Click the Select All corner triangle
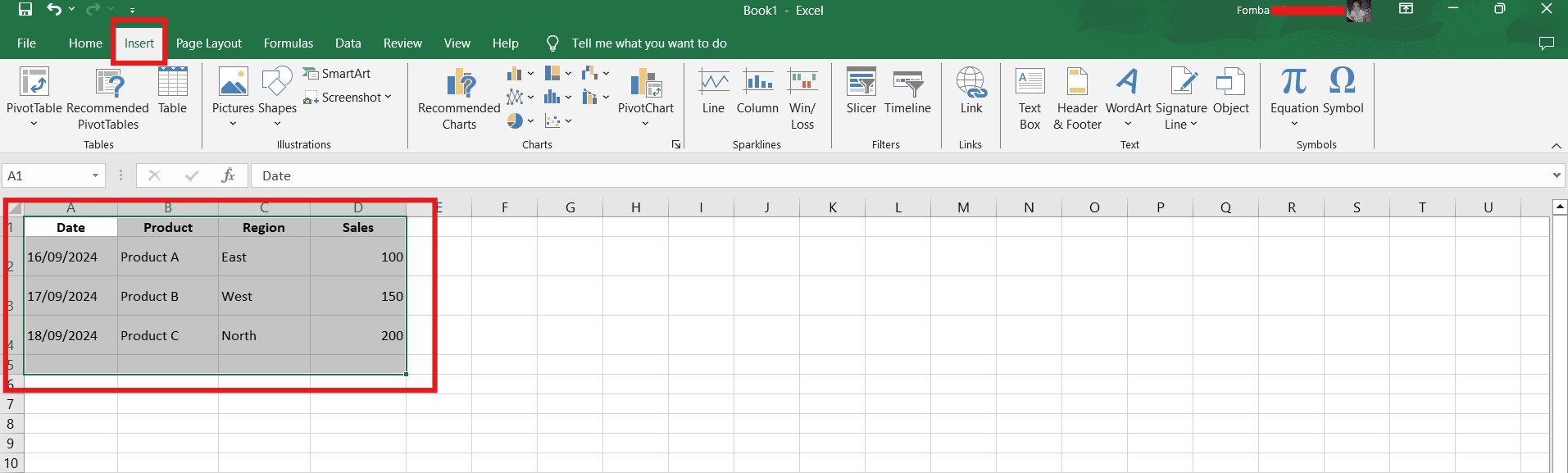Viewport: 1568px width, 473px height. [14, 207]
